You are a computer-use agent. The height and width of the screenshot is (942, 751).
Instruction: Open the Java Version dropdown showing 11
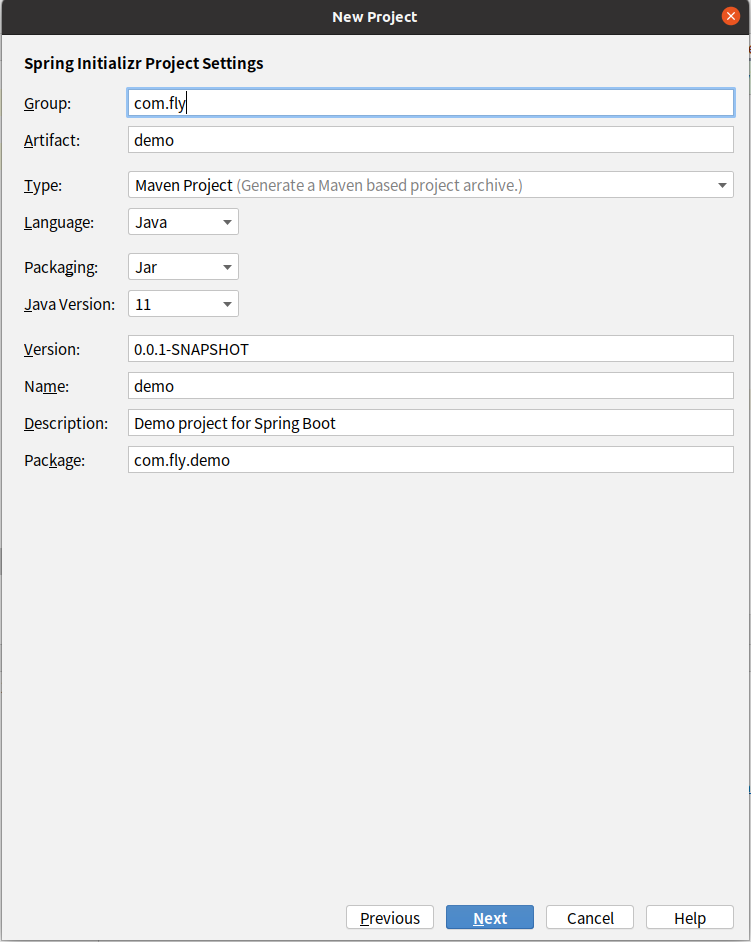(x=183, y=304)
